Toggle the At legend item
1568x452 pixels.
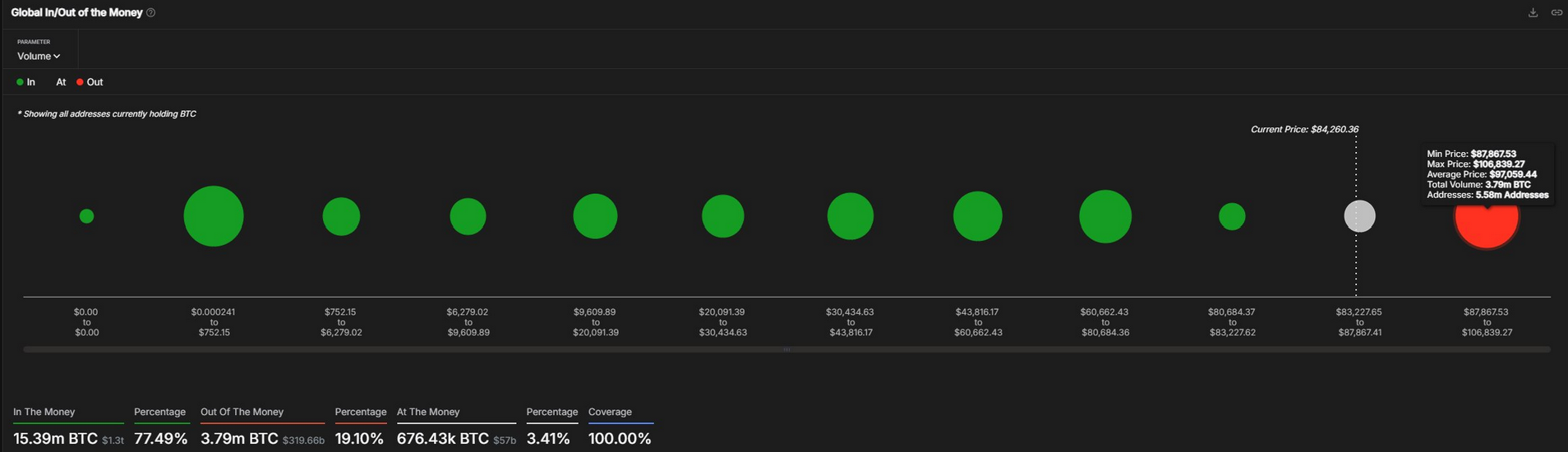pos(60,82)
